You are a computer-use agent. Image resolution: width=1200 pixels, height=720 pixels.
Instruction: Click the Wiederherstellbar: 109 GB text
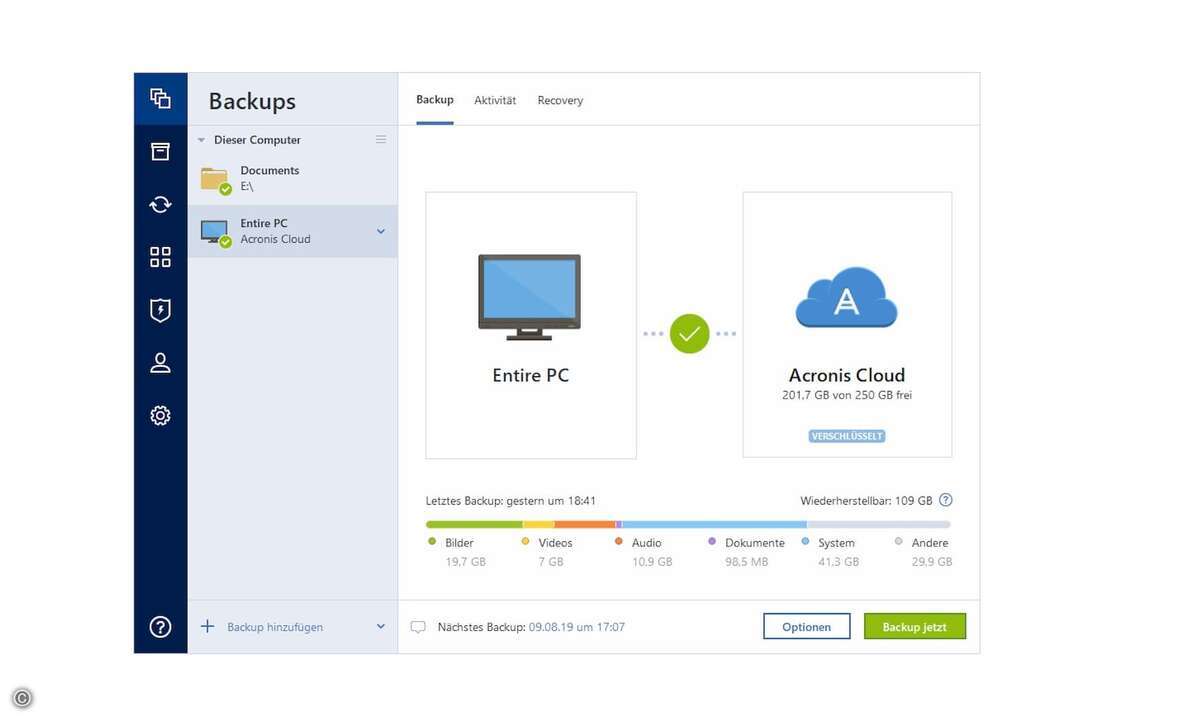tap(866, 500)
